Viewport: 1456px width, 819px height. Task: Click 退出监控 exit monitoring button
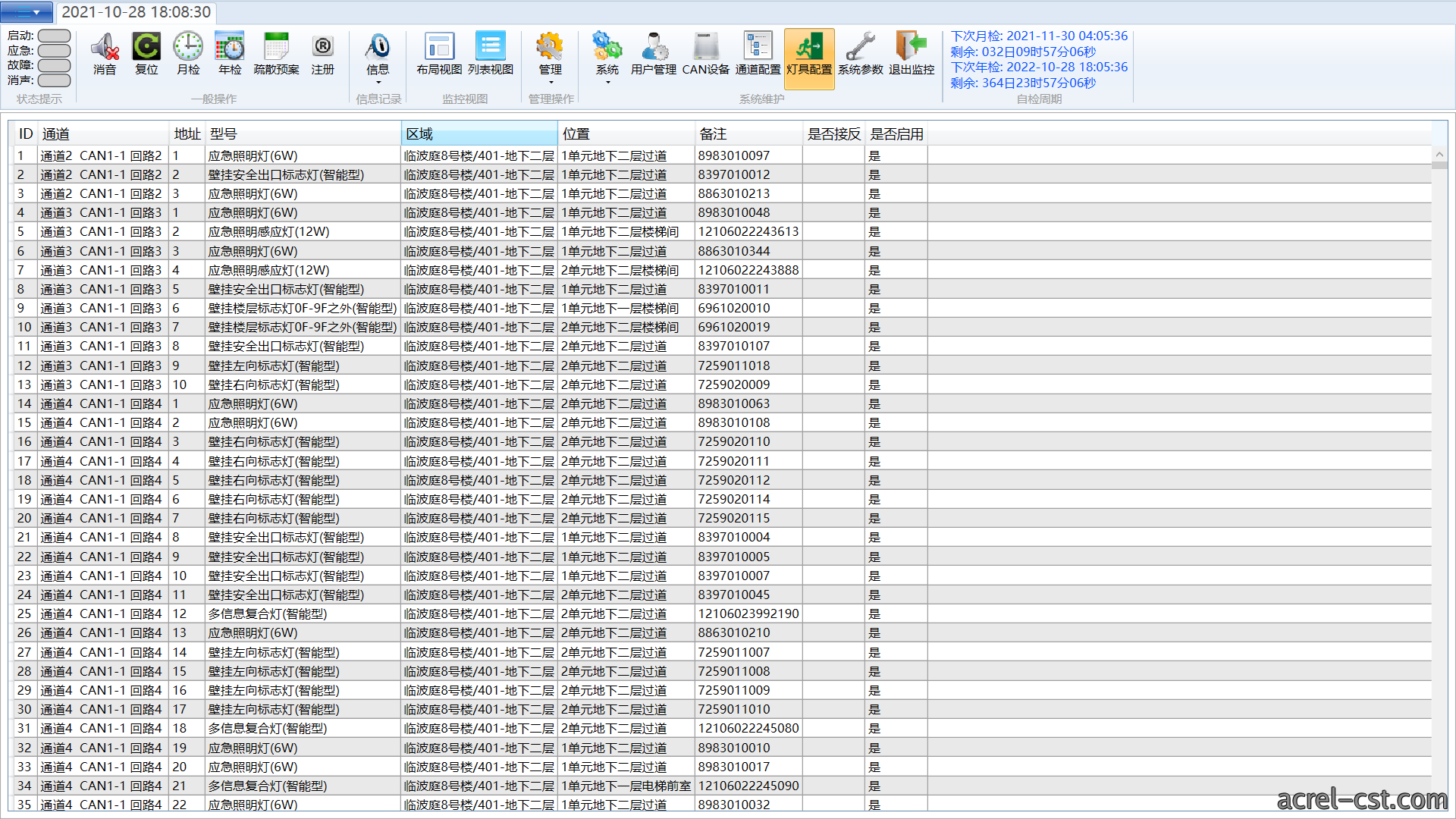(x=912, y=54)
